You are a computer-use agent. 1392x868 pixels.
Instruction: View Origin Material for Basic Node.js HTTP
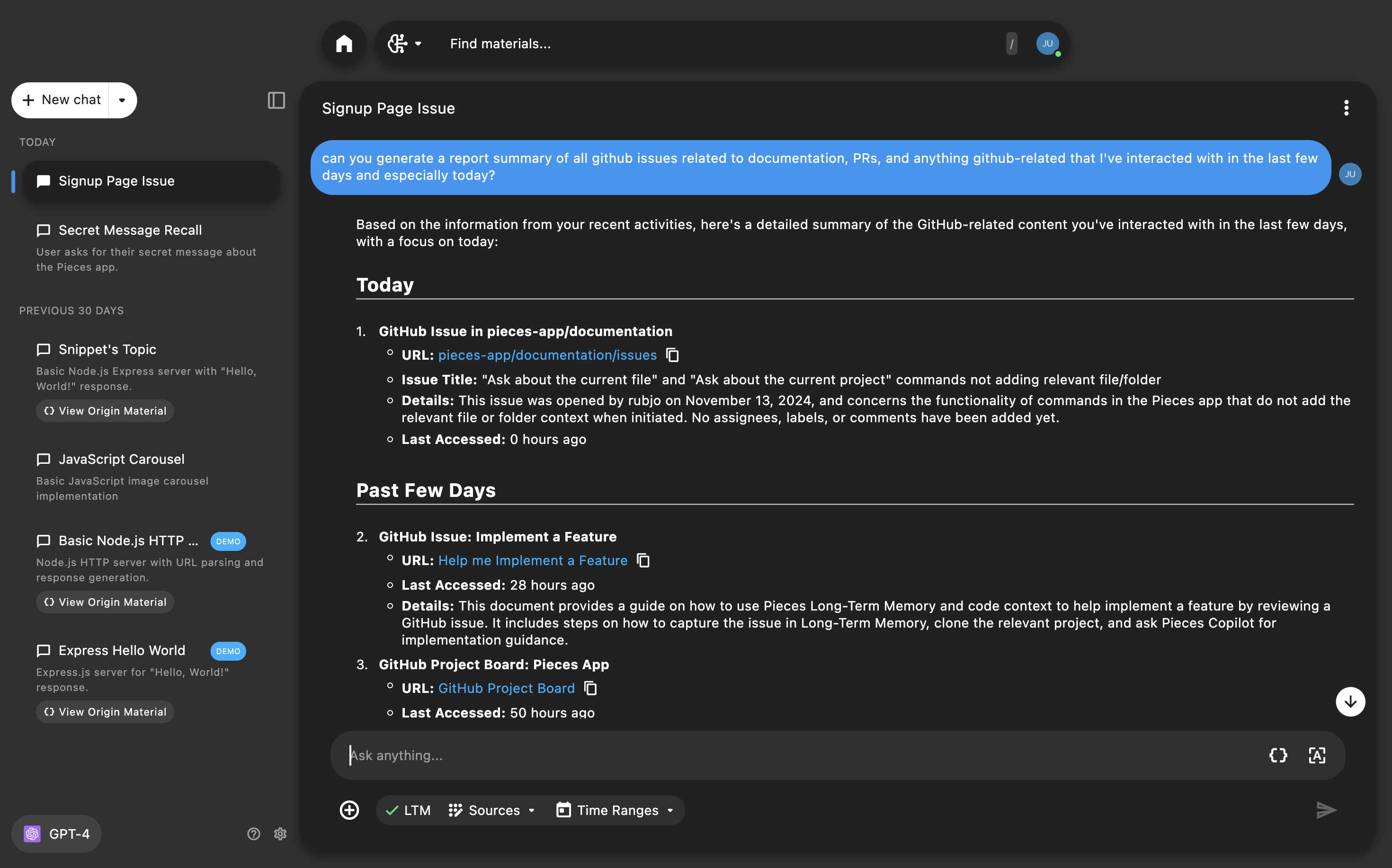(105, 602)
